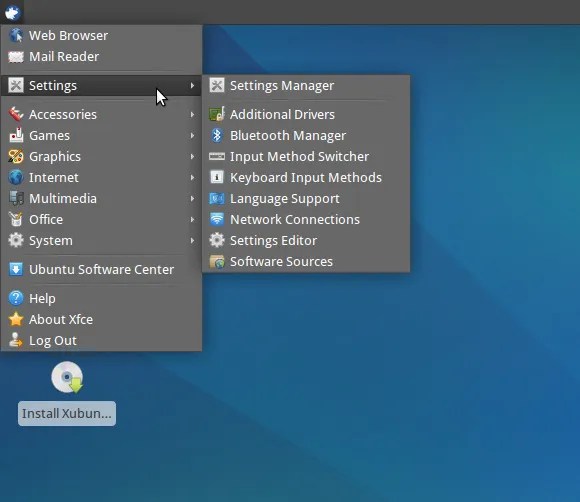Click the Ubuntu Software Center download icon
The width and height of the screenshot is (580, 502).
(16, 269)
